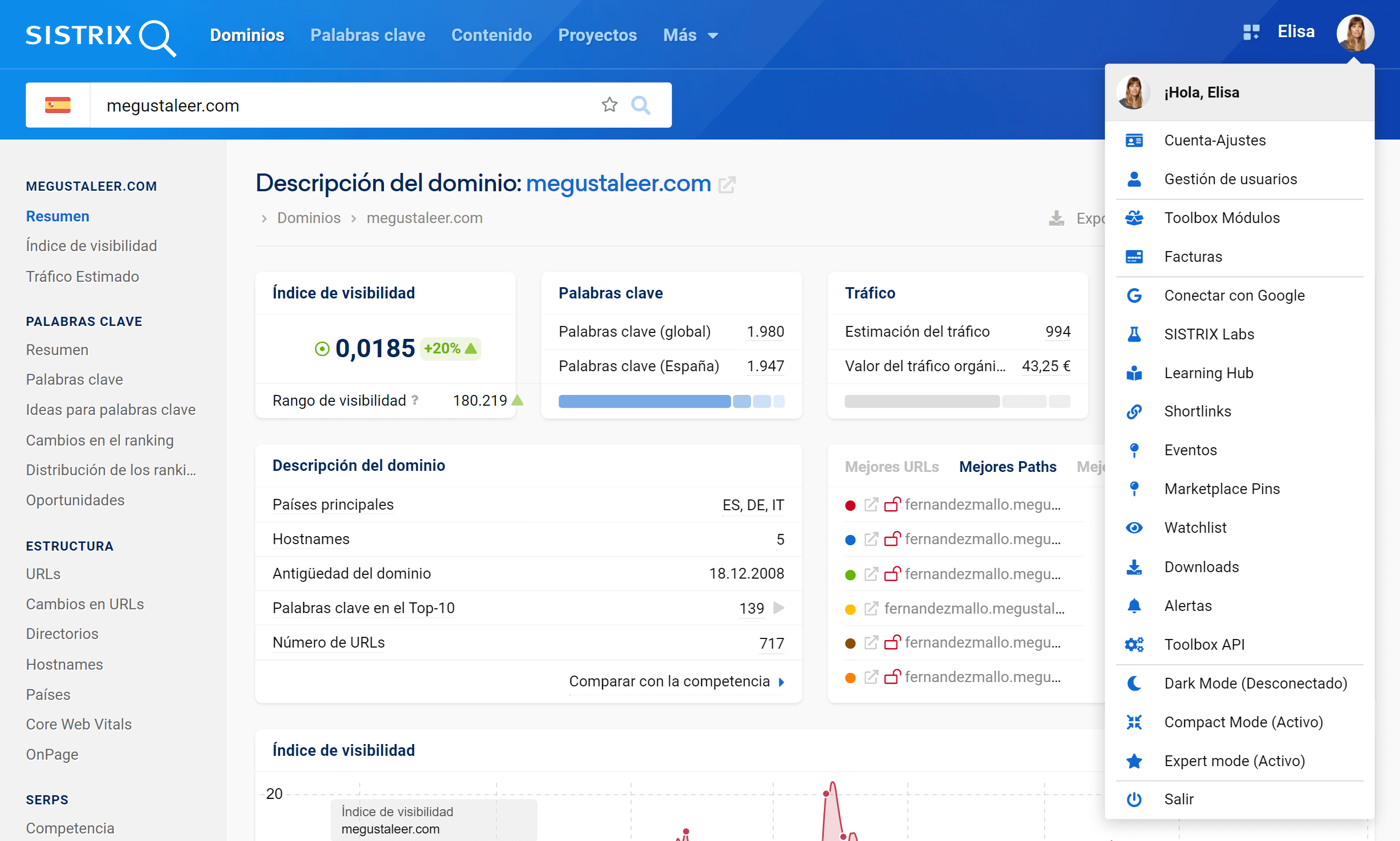Open Shortlinks in the user menu

pyautogui.click(x=1197, y=412)
